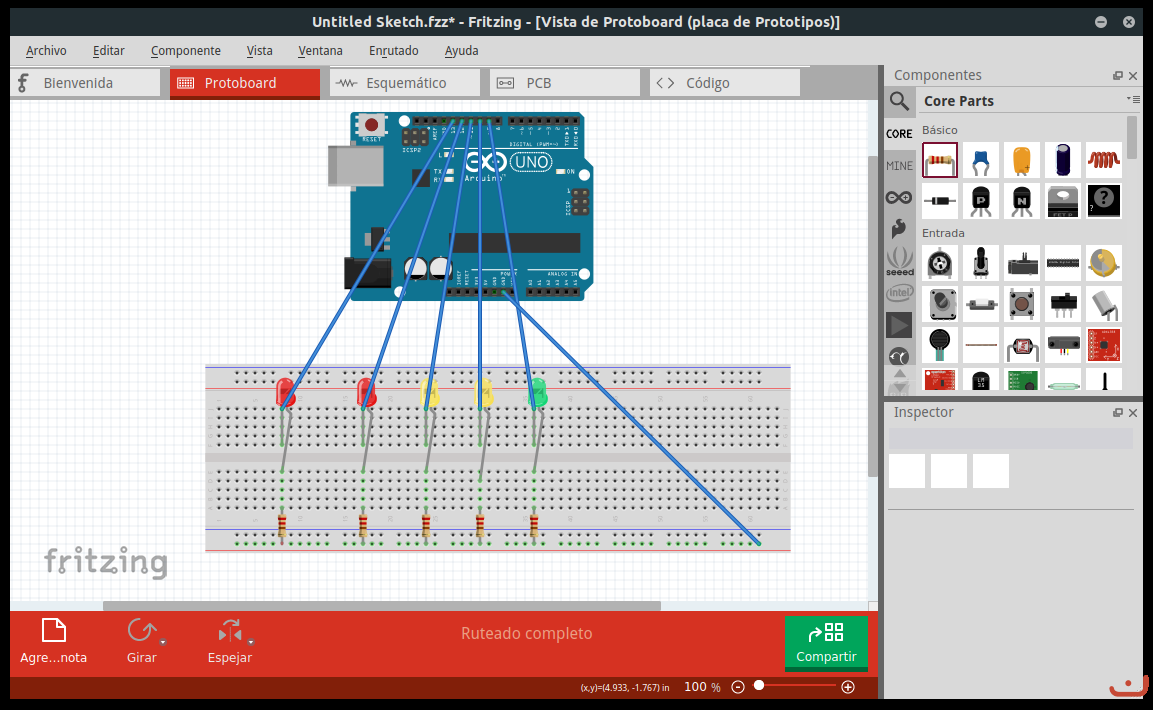Open the Enrutado menu
Screen dimensions: 1153x710
pyautogui.click(x=393, y=50)
